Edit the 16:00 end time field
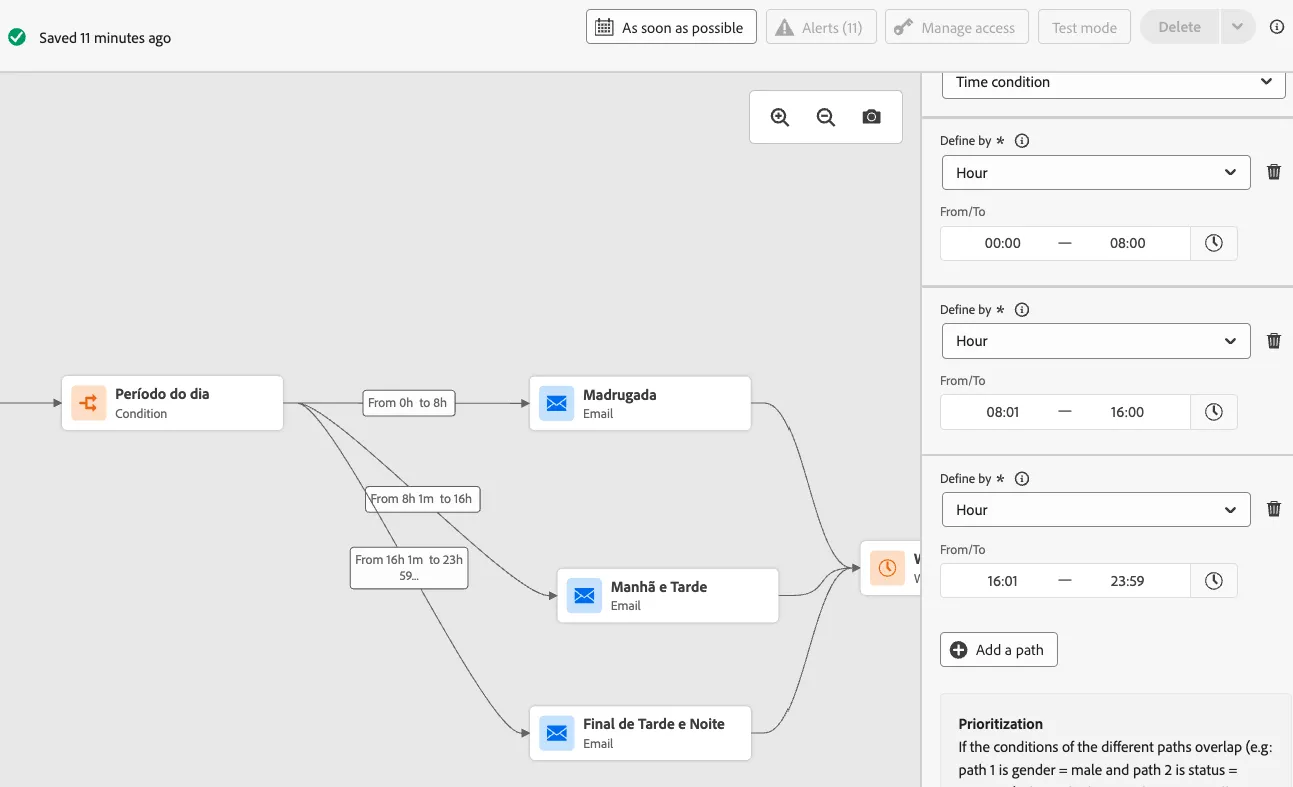 1127,412
